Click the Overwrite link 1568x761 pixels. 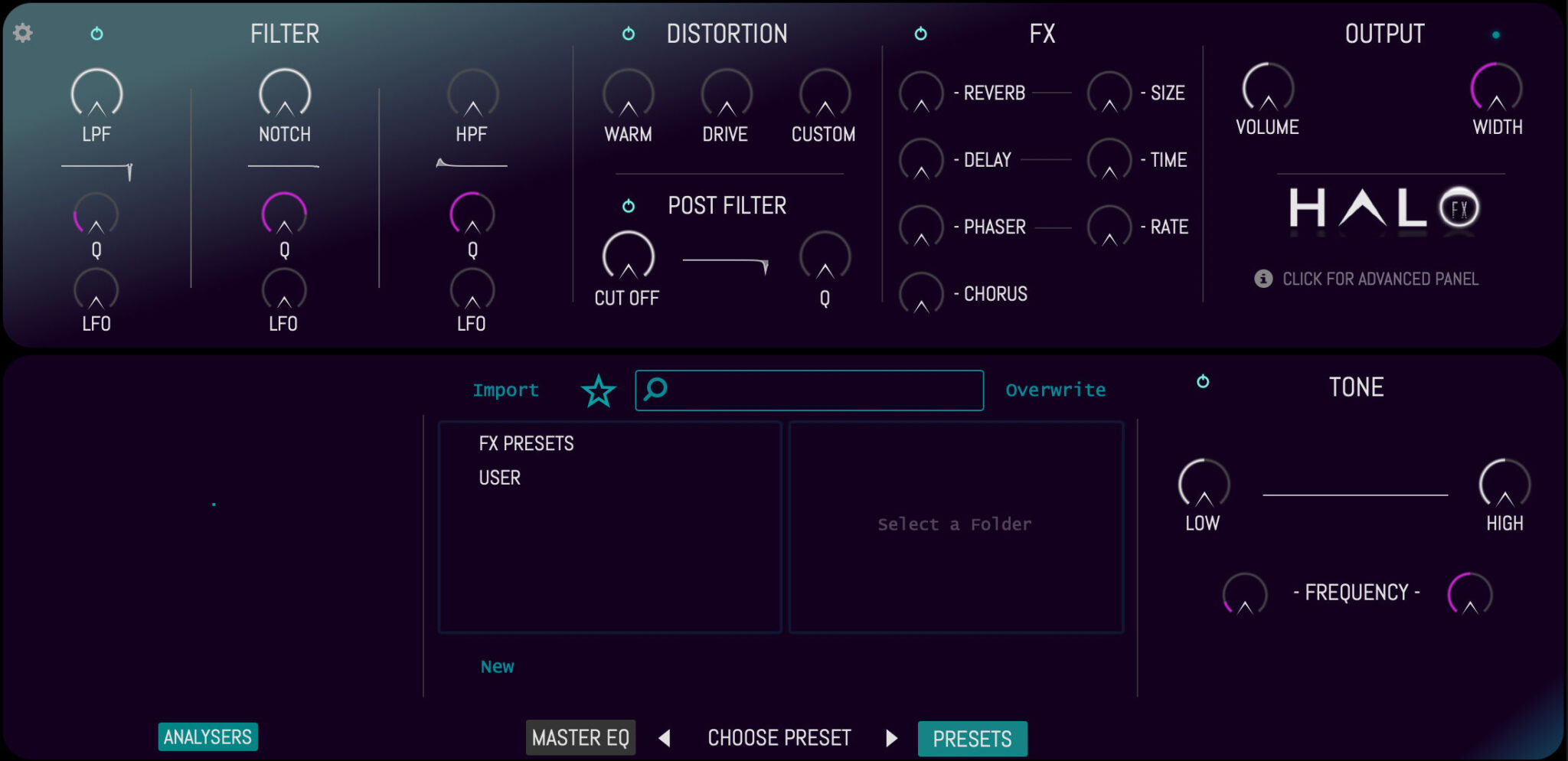[x=1057, y=390]
